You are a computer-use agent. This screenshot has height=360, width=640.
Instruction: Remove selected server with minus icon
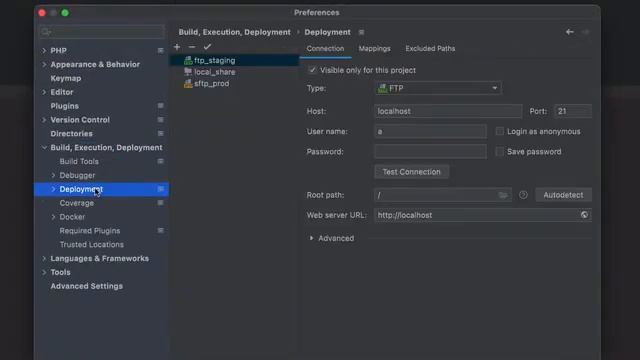(x=192, y=47)
